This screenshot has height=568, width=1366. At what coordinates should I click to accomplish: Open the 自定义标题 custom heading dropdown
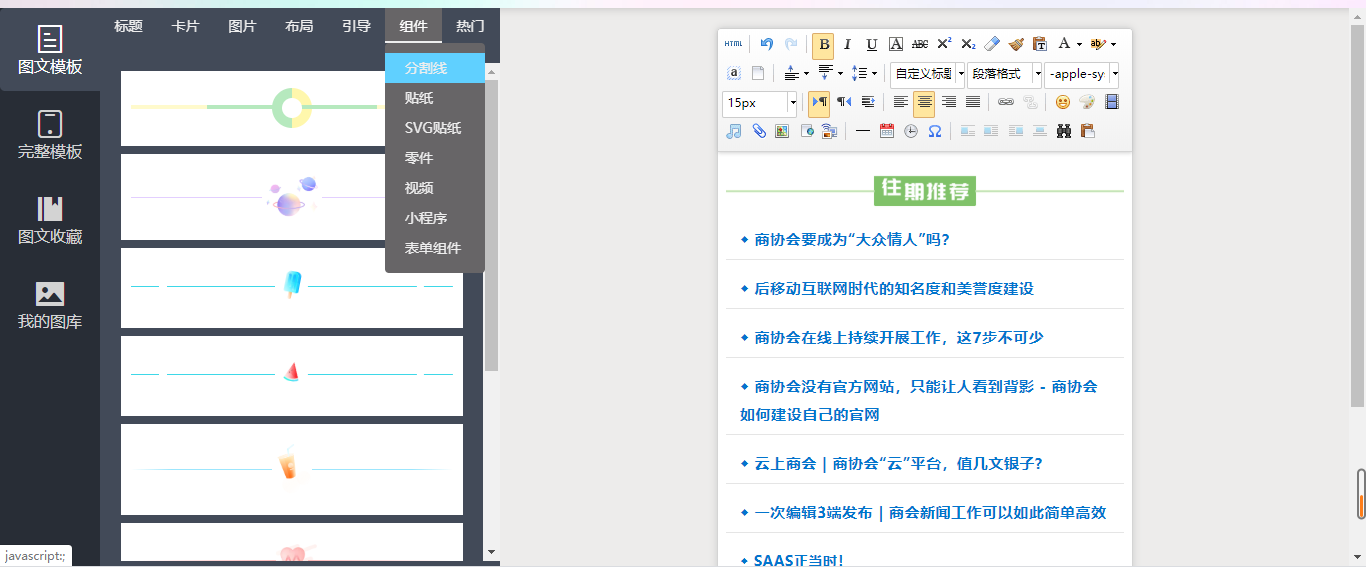tap(960, 74)
